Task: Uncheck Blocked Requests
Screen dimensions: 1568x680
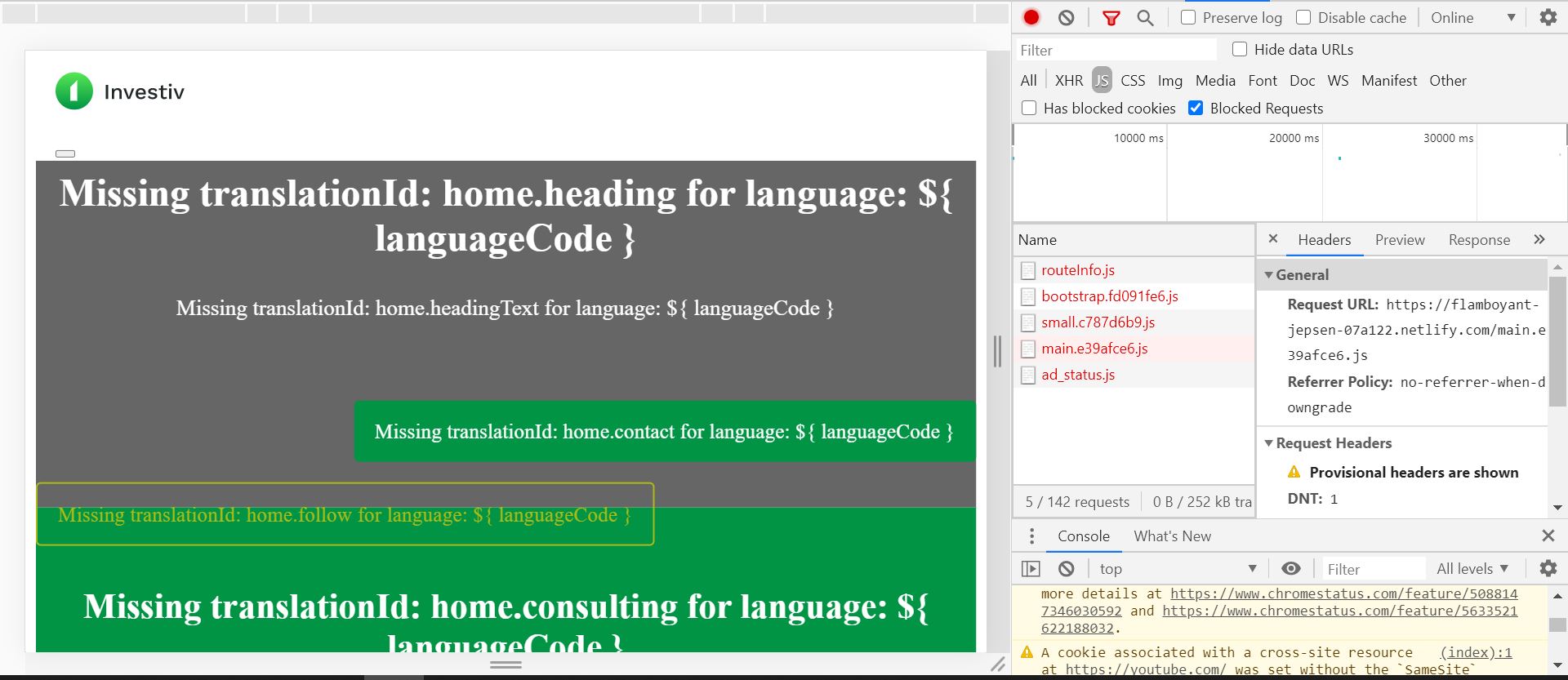Action: pyautogui.click(x=1196, y=108)
